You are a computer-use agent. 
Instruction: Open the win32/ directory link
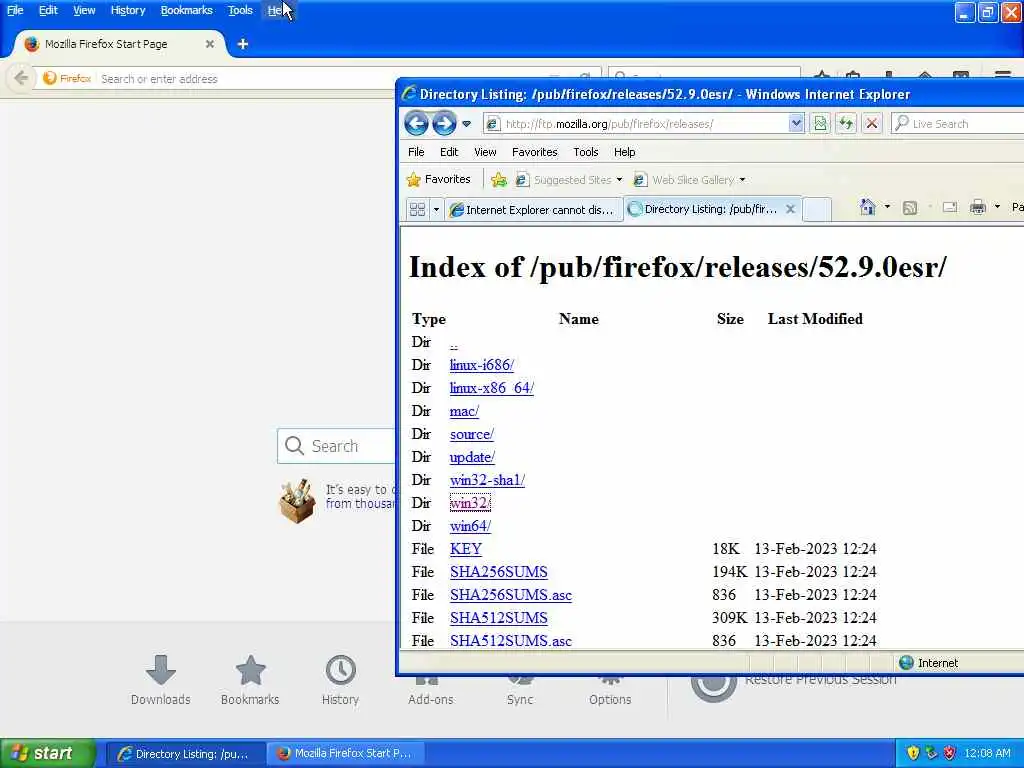point(470,503)
